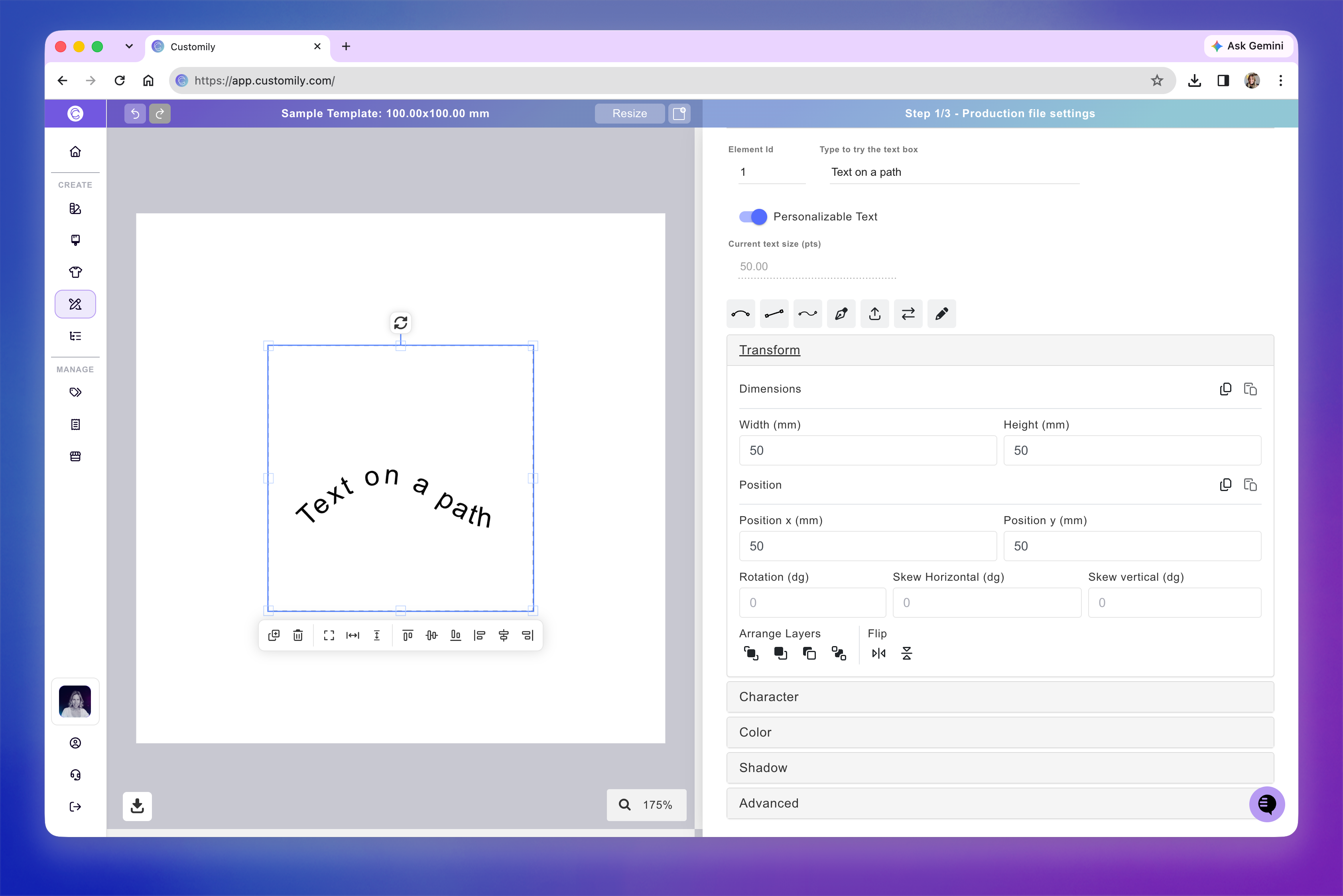Click the rotate handle above the text box
Screen dimensions: 1343x896
pos(401,323)
